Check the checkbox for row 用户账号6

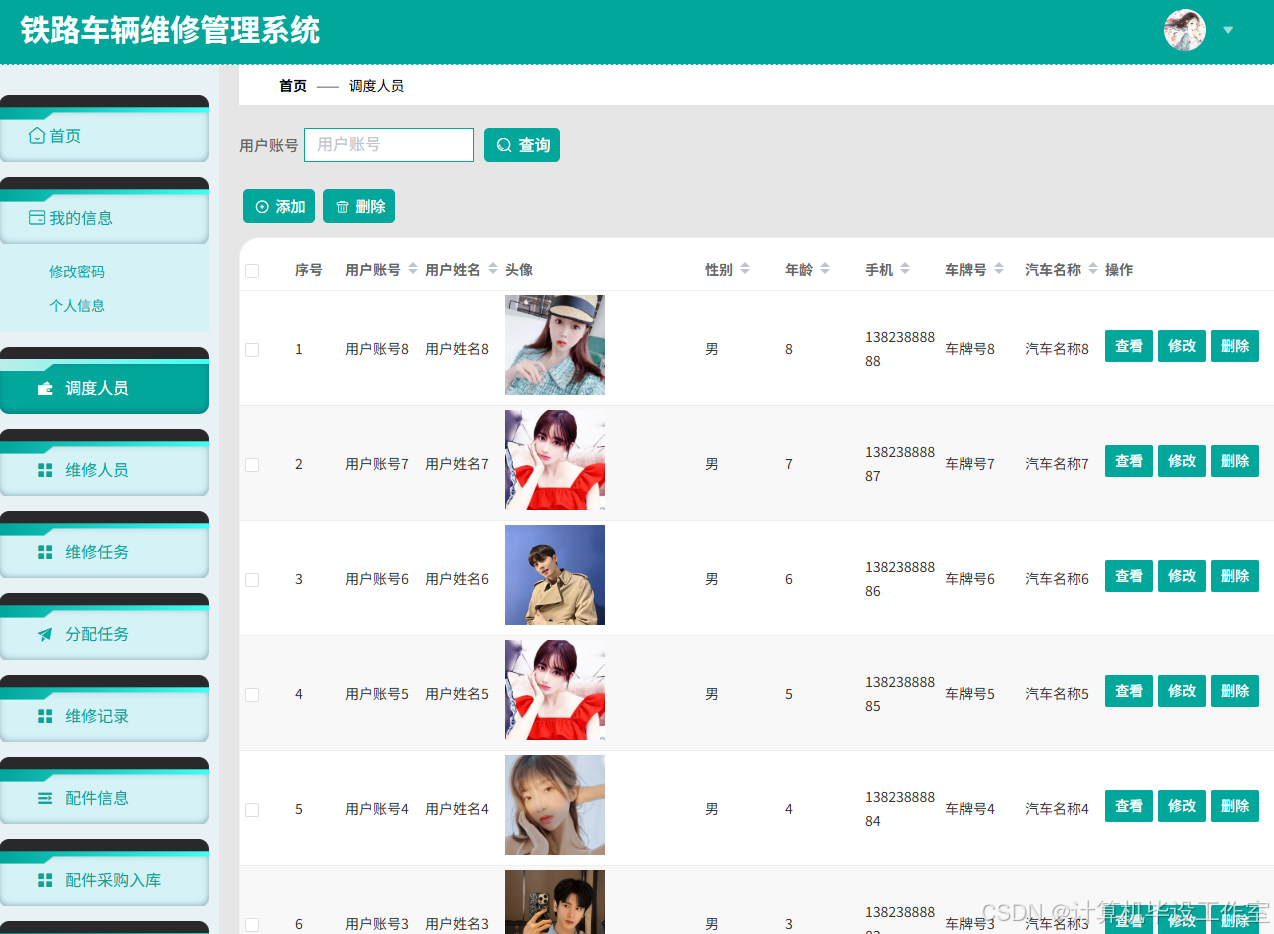pyautogui.click(x=252, y=580)
